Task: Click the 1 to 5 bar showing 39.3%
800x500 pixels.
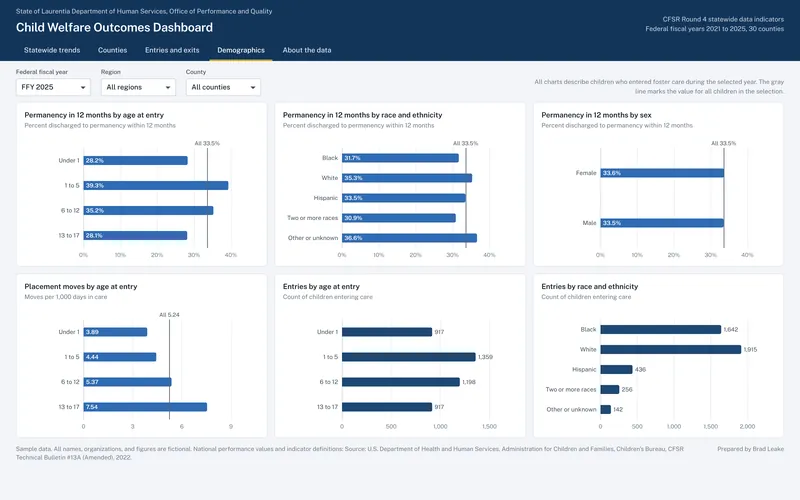Action: [x=156, y=185]
